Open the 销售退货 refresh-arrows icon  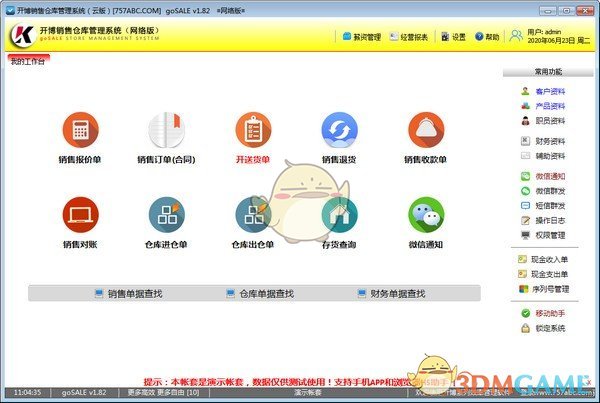click(x=339, y=130)
